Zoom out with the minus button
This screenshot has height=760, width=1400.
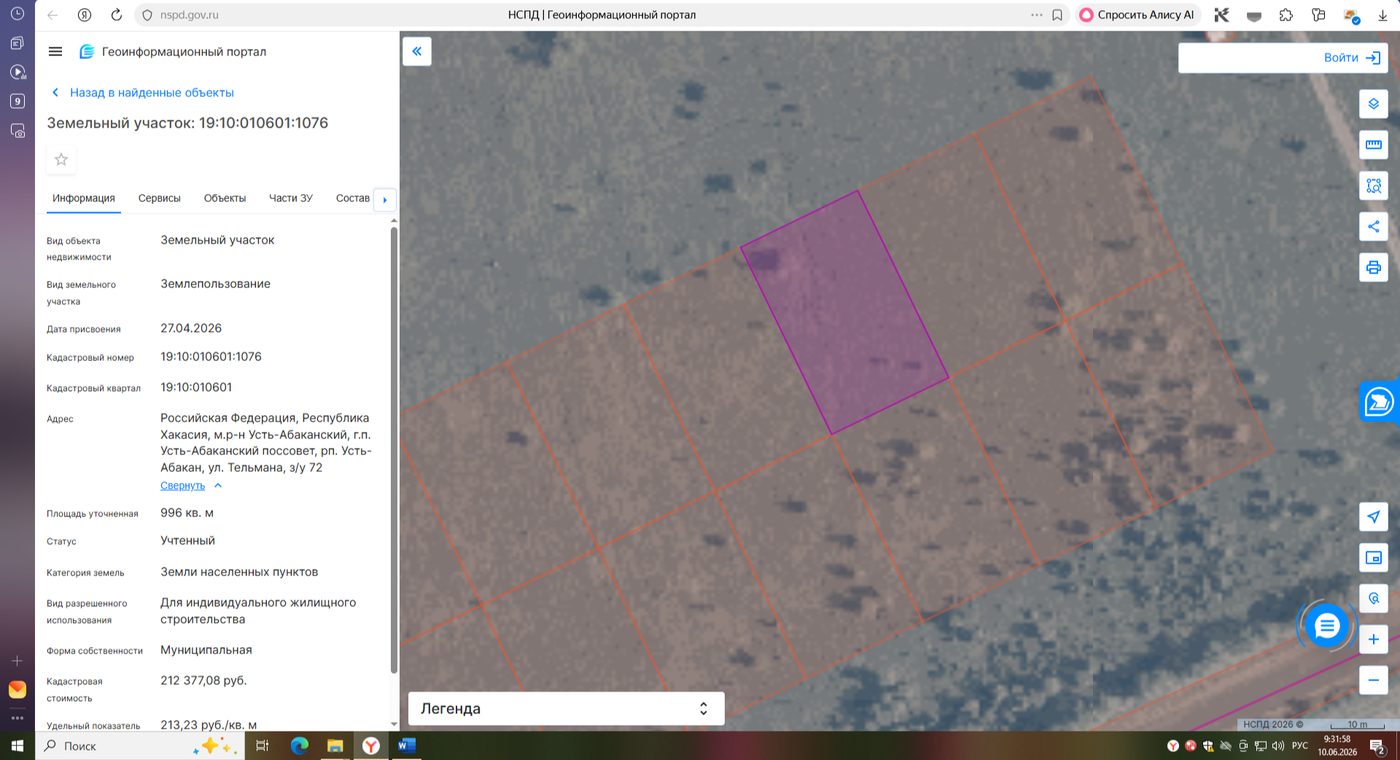[1374, 680]
